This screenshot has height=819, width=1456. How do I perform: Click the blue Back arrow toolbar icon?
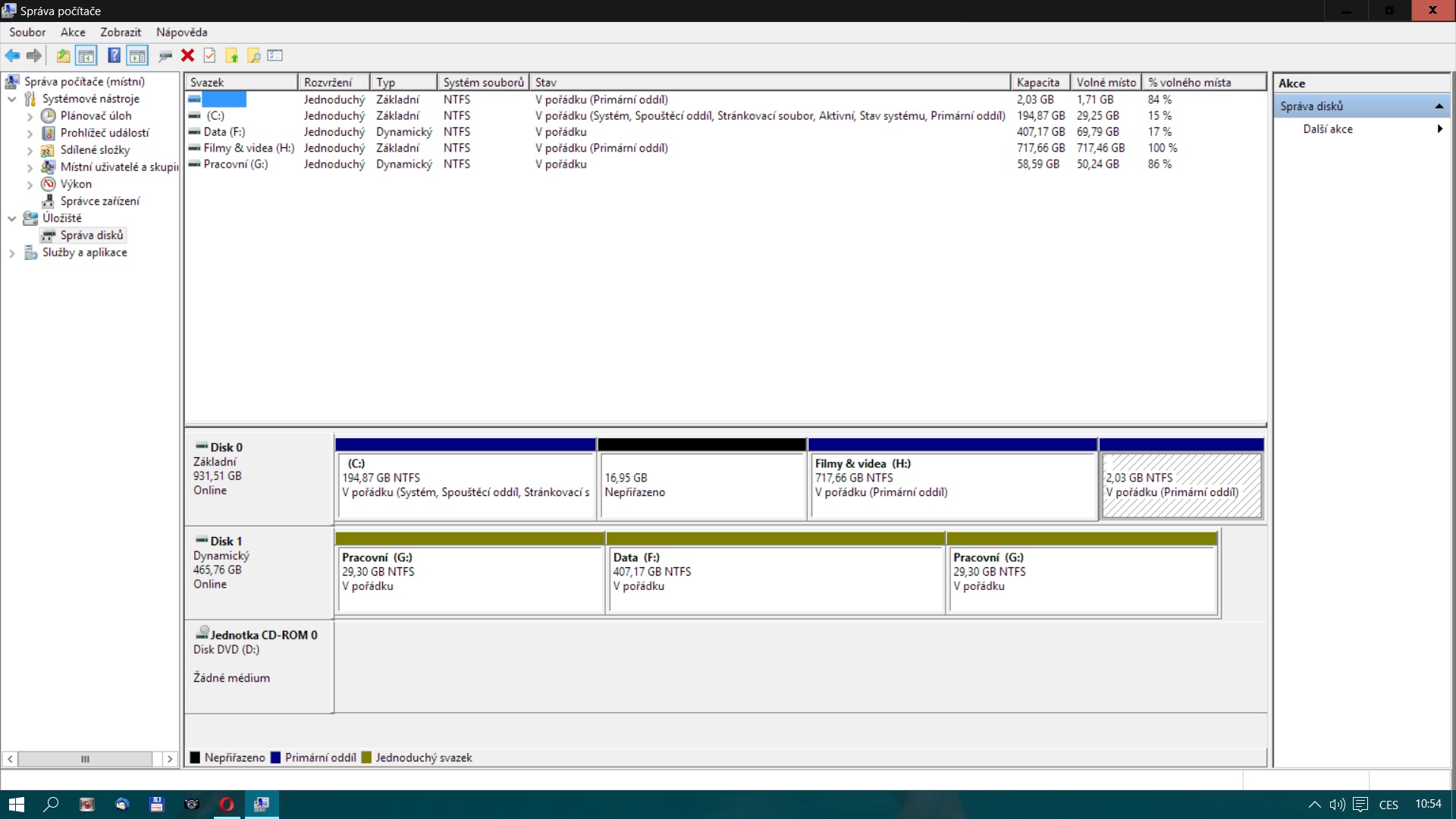(12, 55)
